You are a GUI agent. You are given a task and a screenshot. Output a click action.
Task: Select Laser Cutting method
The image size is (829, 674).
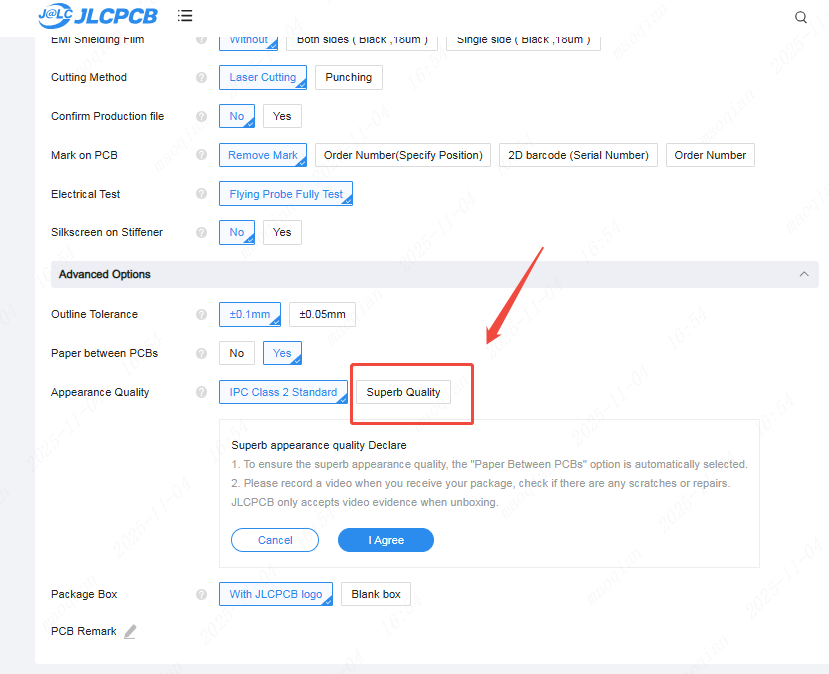263,77
